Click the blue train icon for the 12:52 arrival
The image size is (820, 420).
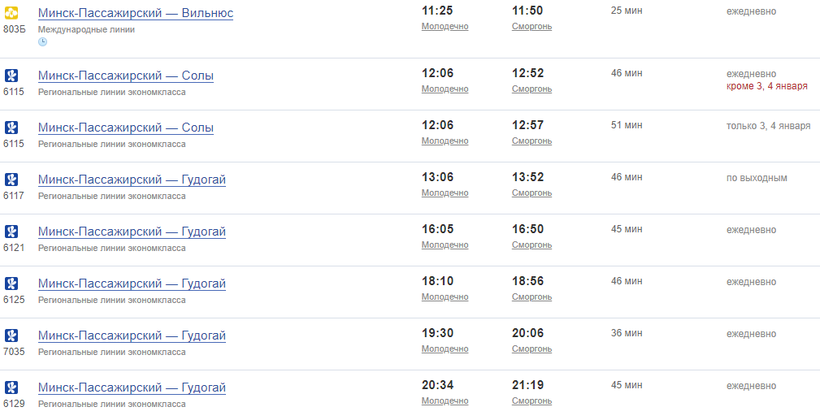[x=11, y=75]
